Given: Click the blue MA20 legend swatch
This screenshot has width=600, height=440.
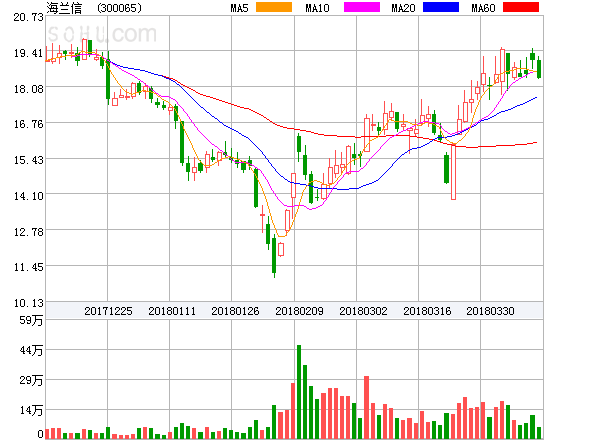Looking at the screenshot, I should [441, 7].
